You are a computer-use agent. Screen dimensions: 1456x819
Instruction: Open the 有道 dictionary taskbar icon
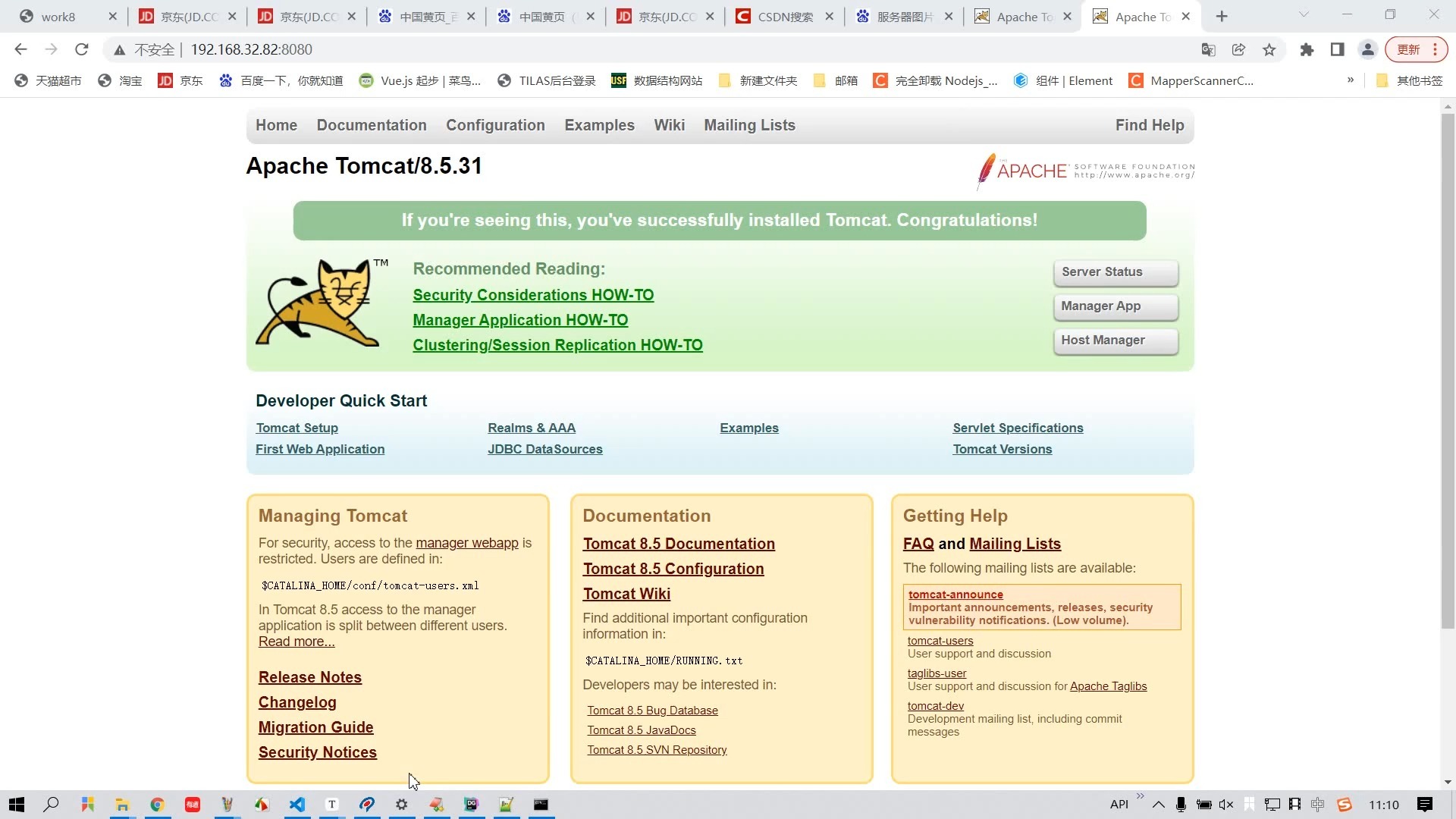[193, 805]
